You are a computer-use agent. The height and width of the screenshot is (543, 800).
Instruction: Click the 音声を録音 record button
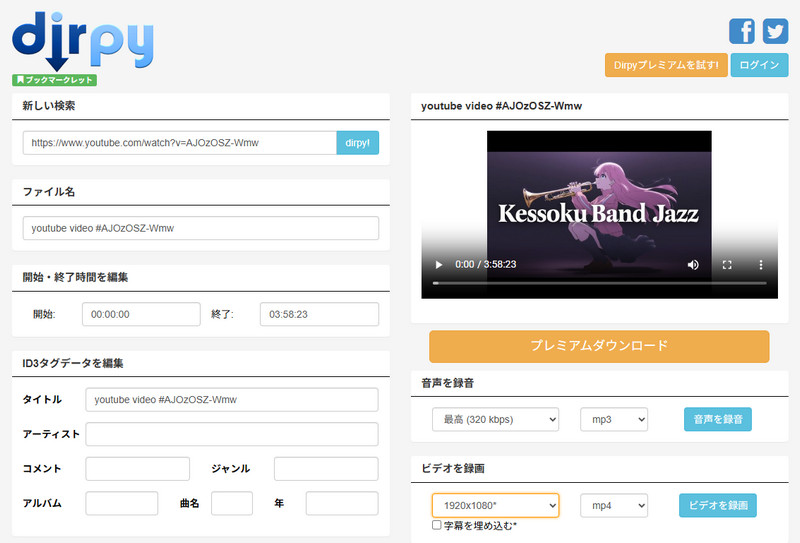pos(718,419)
